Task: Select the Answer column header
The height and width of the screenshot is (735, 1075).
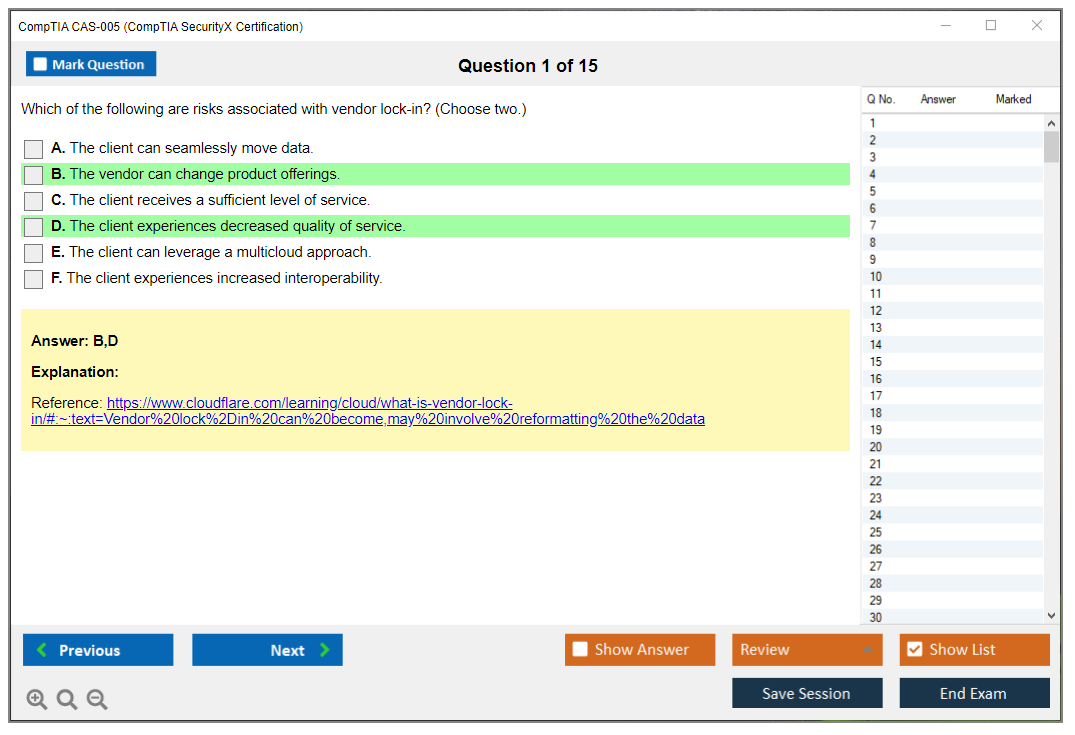Action: (938, 99)
